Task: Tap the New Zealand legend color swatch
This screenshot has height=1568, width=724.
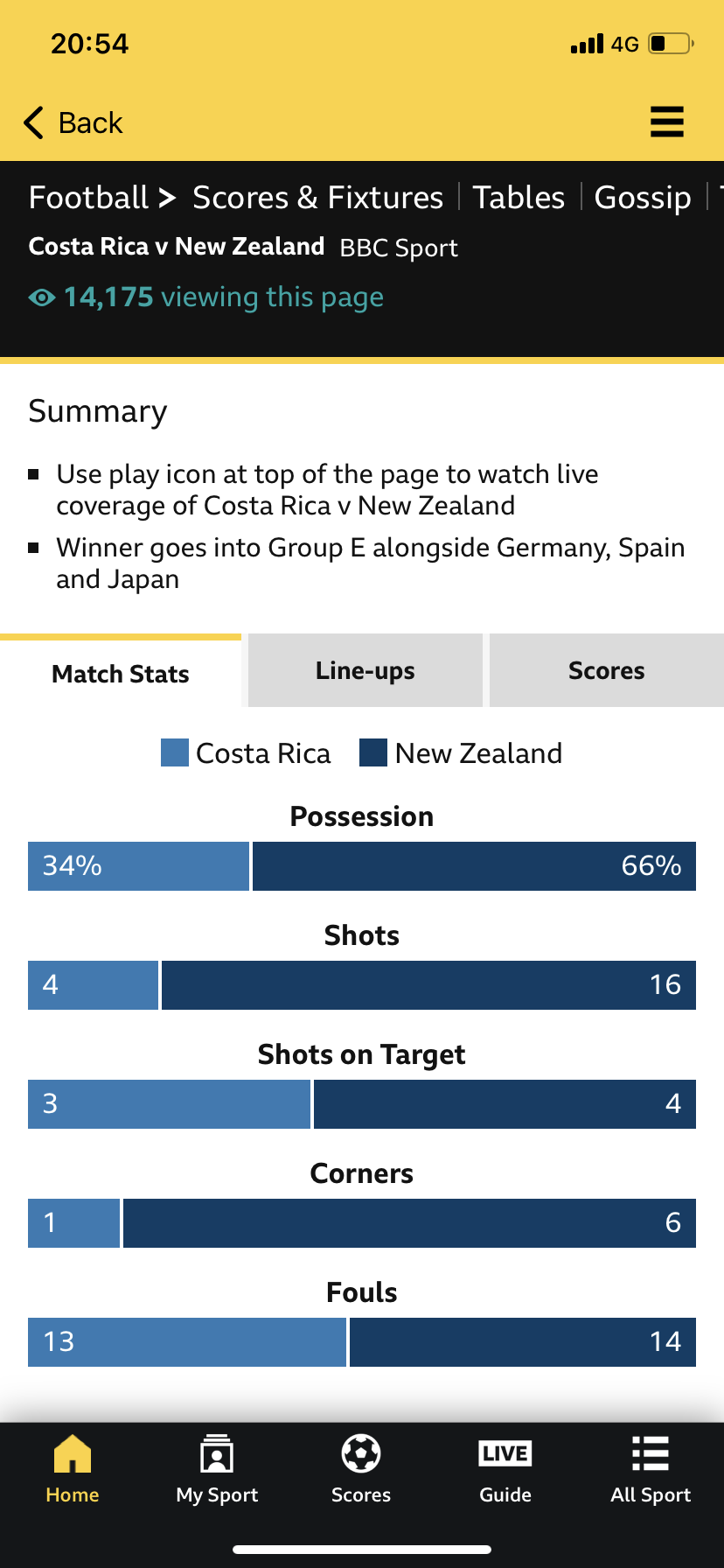Action: [373, 752]
